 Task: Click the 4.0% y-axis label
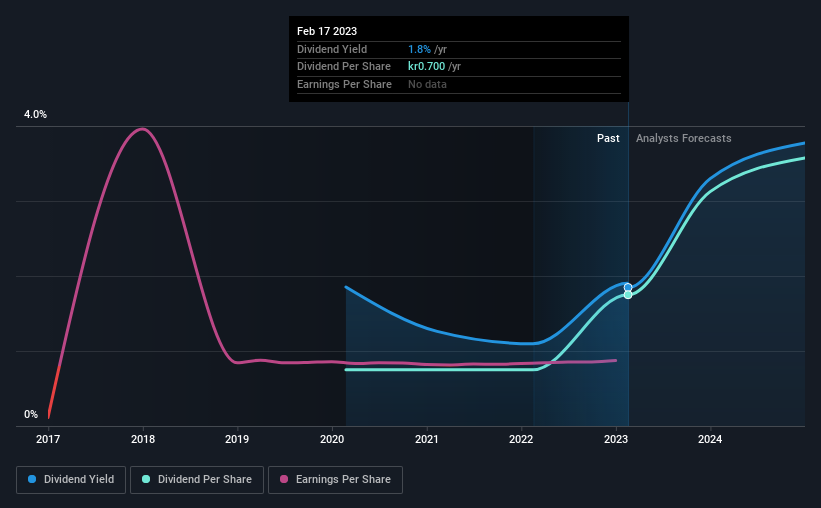pos(35,114)
